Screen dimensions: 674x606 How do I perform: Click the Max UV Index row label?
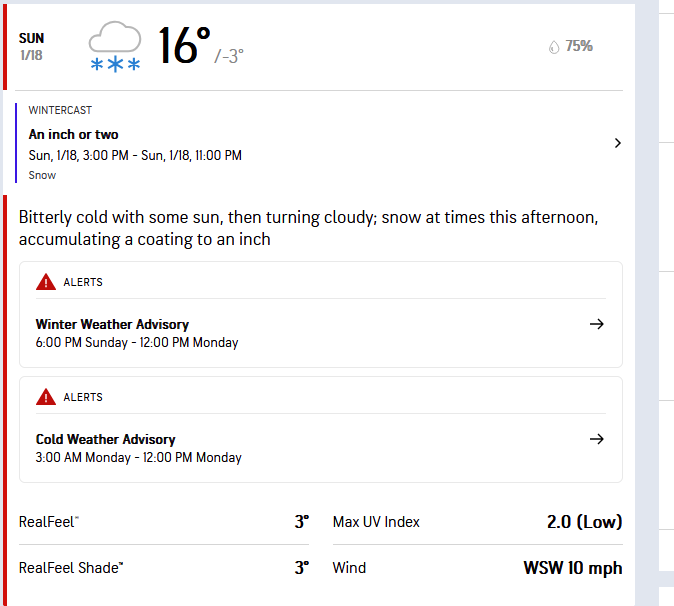pyautogui.click(x=376, y=522)
